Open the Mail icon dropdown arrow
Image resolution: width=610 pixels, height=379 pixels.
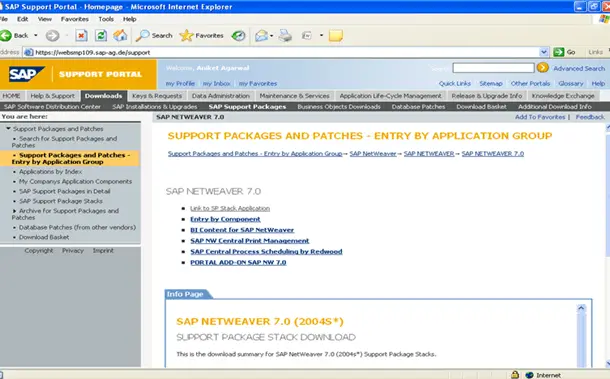[272, 36]
